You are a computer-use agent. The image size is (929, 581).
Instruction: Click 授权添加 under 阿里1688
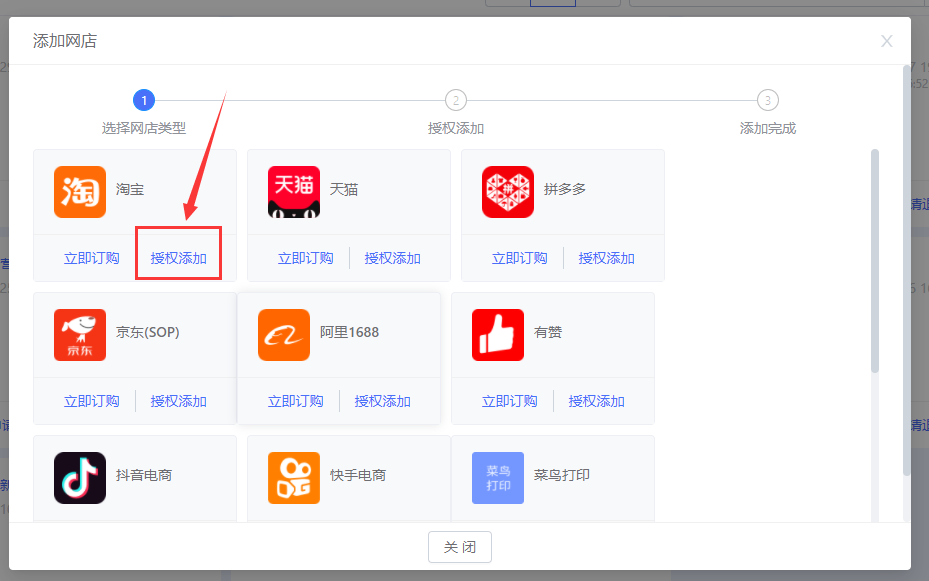pyautogui.click(x=382, y=401)
